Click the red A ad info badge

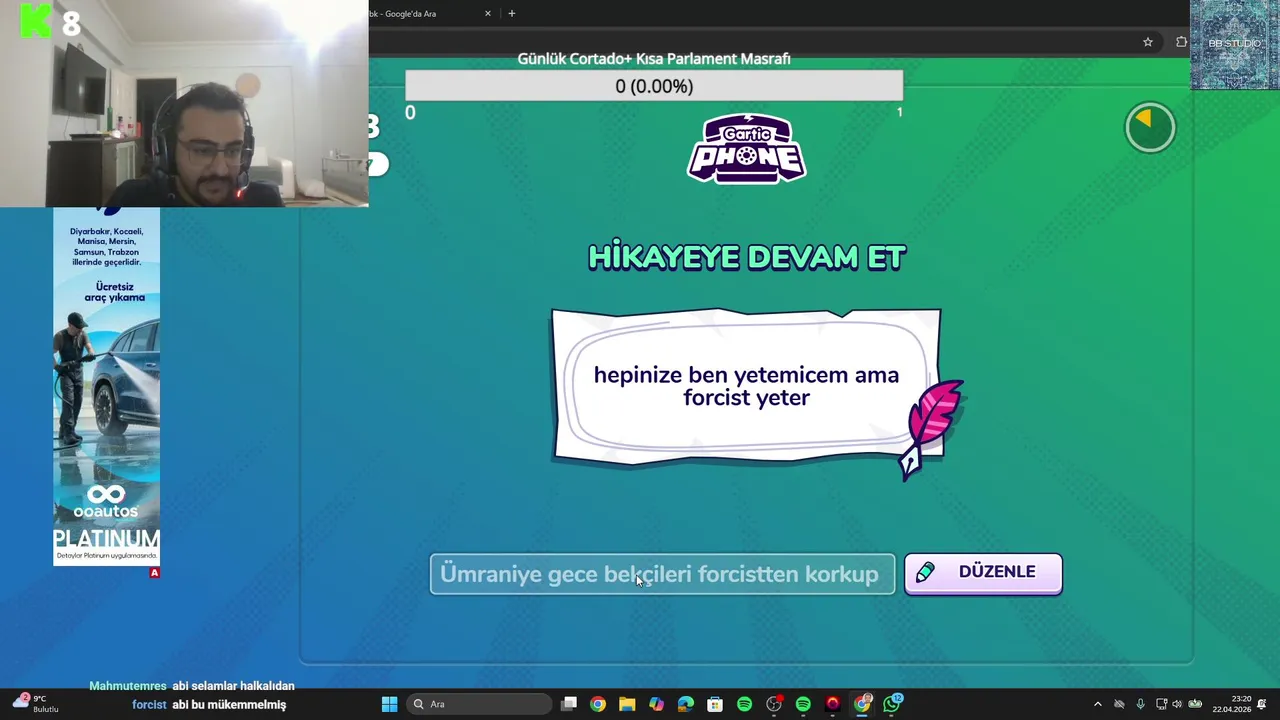[x=154, y=573]
